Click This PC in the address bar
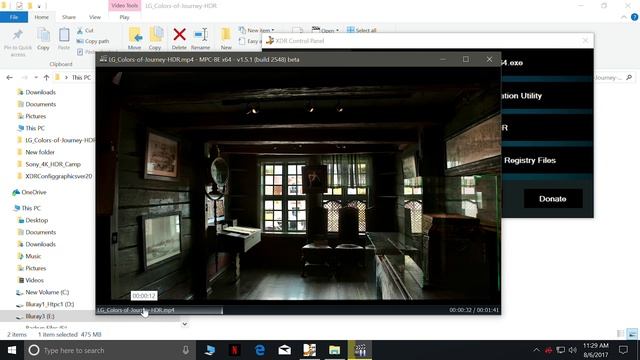This screenshot has height=360, width=640. (81, 78)
